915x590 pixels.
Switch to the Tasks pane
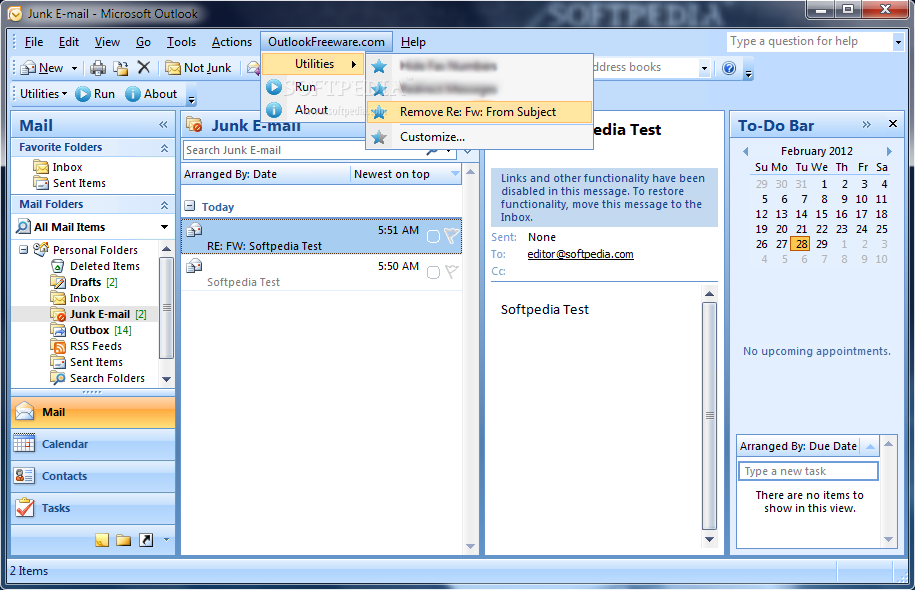[93, 509]
